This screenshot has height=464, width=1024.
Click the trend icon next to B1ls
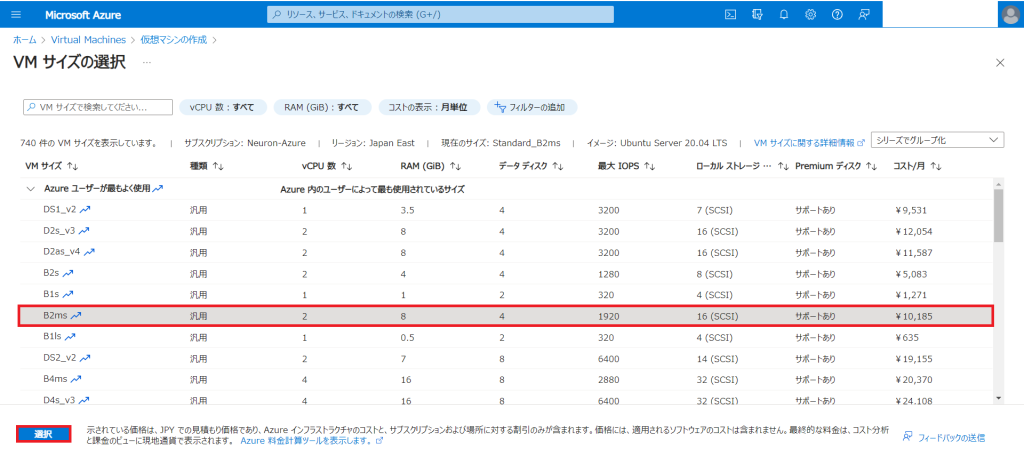(71, 337)
